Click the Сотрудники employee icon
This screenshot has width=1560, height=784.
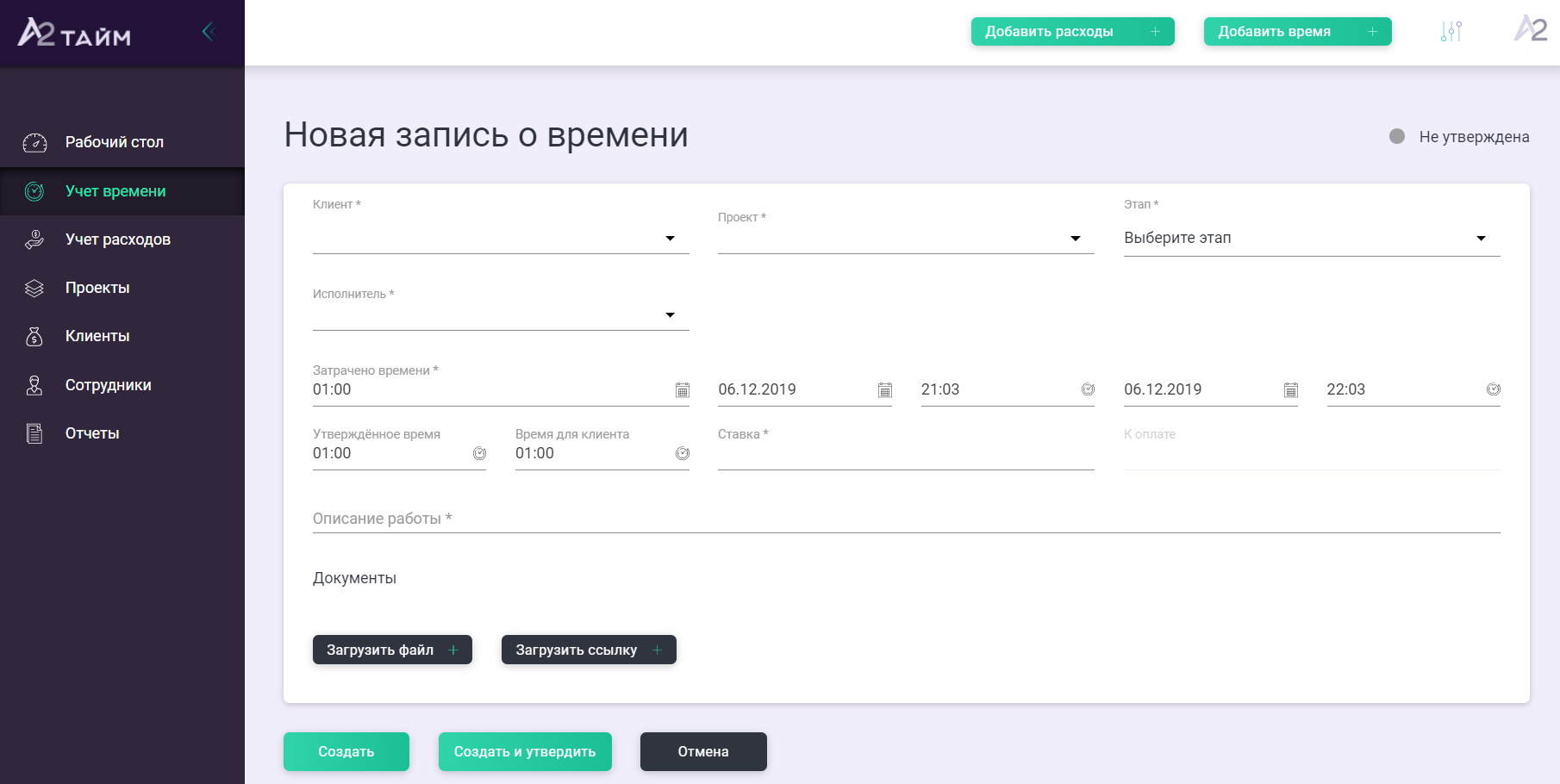(x=34, y=385)
